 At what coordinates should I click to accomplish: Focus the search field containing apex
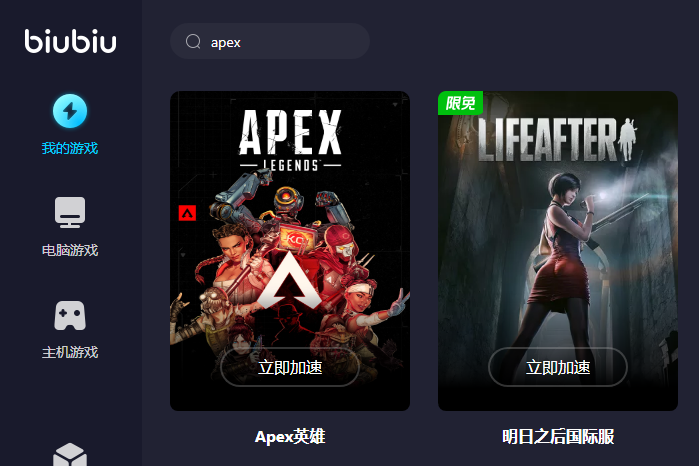270,41
